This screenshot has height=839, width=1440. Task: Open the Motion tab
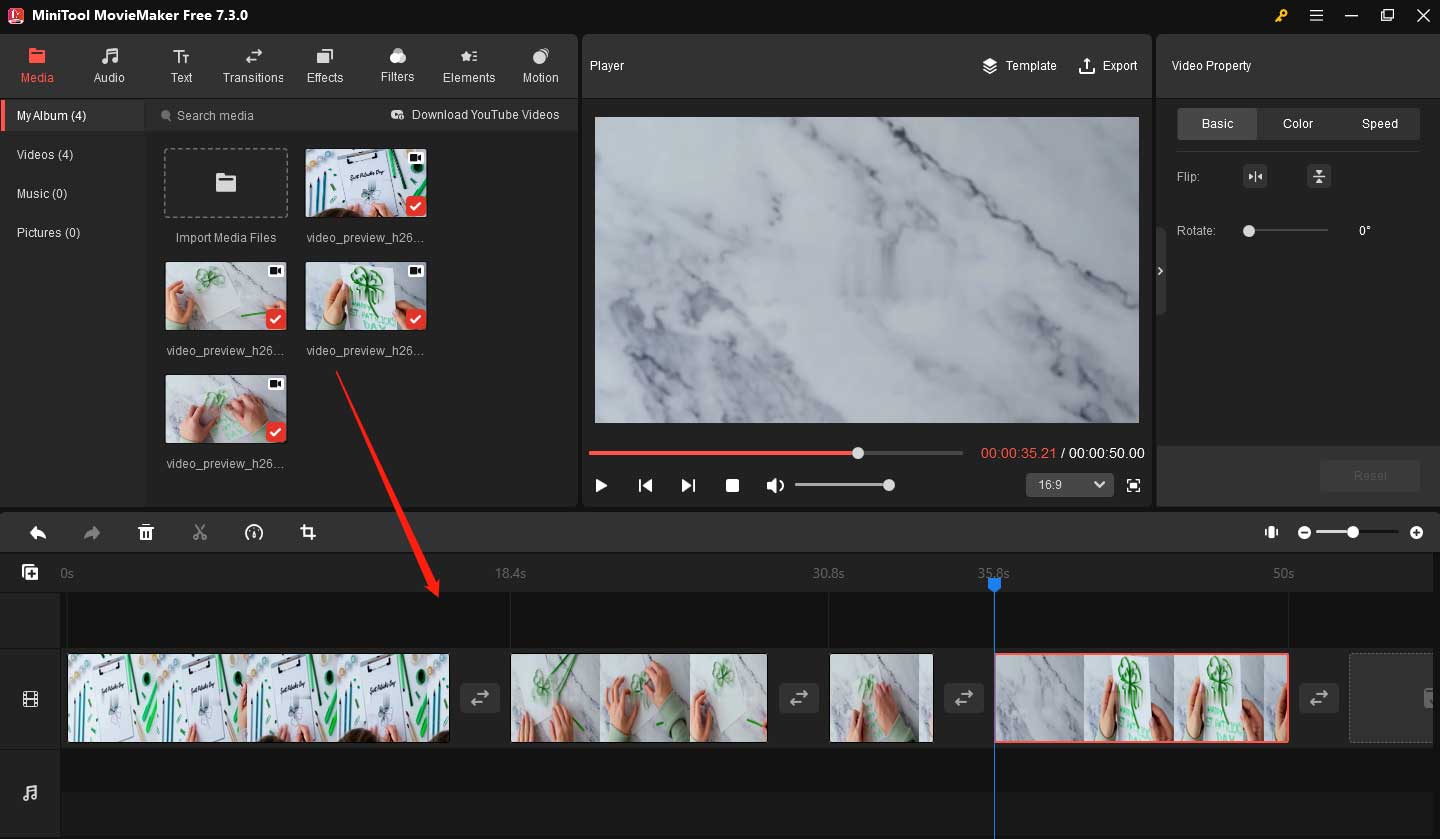point(541,65)
